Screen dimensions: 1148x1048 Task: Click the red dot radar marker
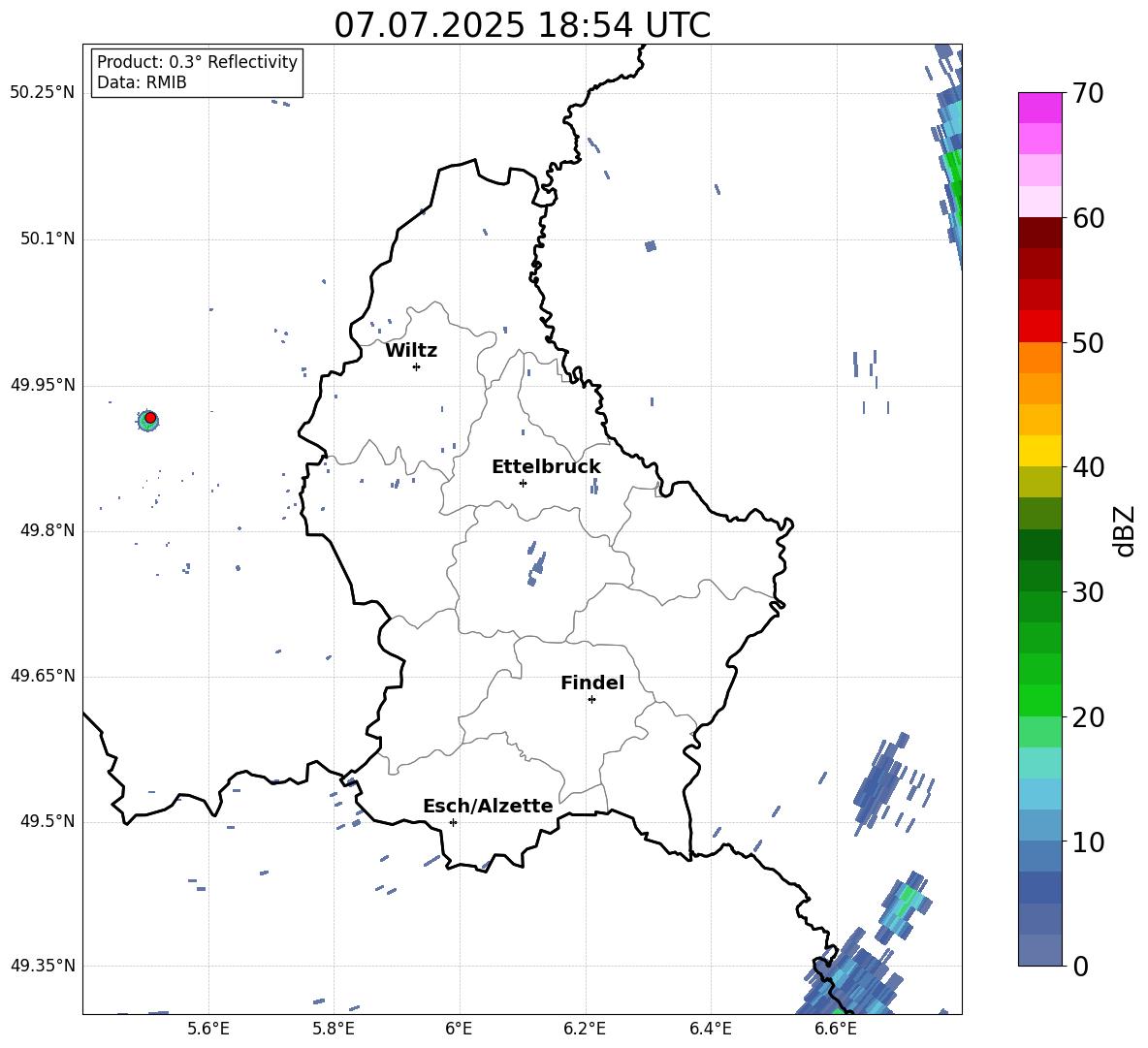(x=150, y=418)
